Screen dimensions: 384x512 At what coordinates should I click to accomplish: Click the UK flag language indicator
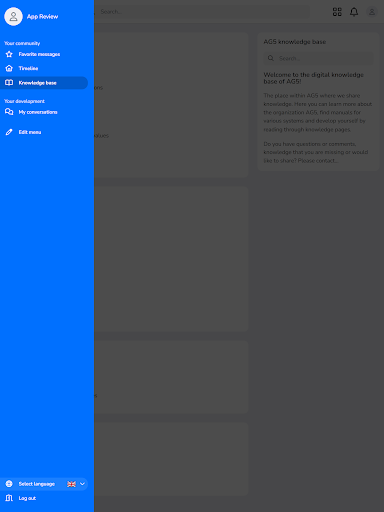pyautogui.click(x=71, y=484)
